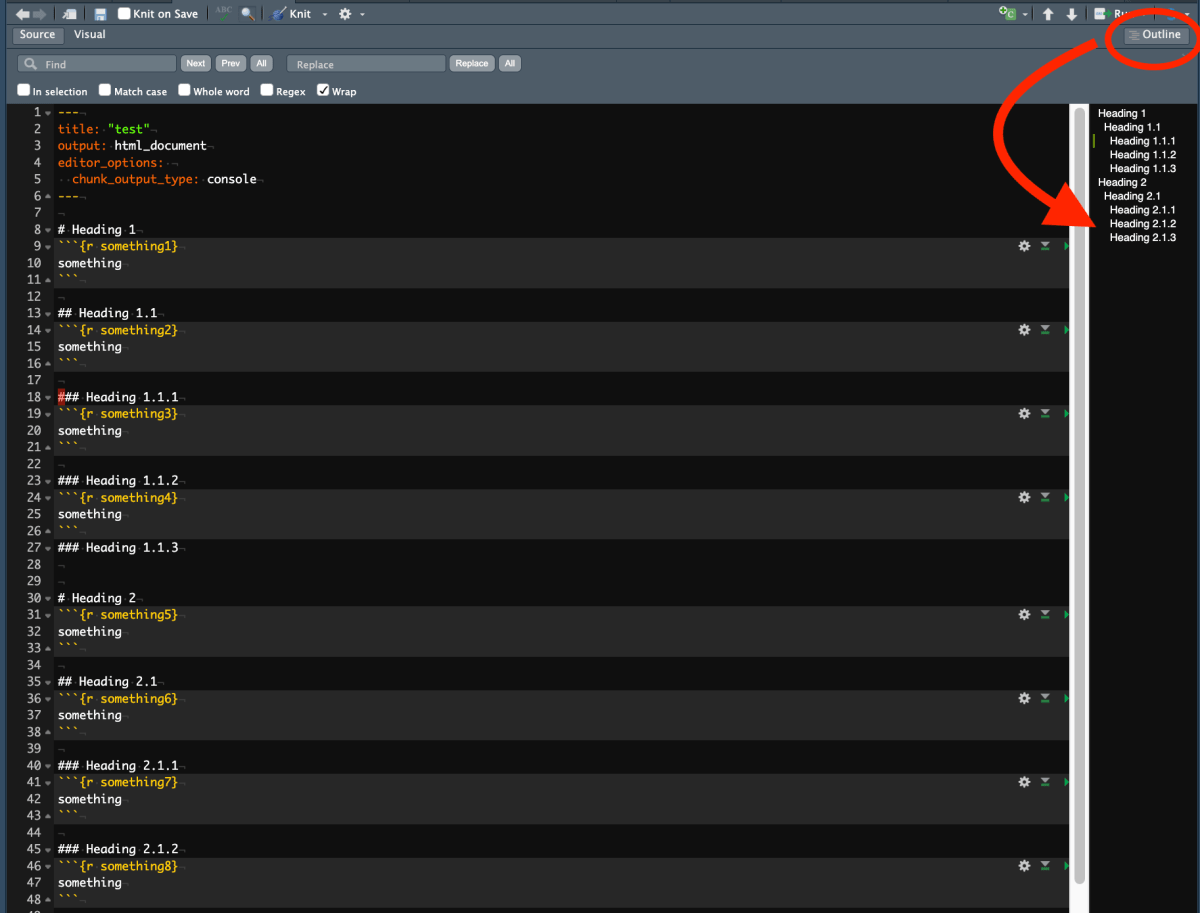
Task: Enable Regex search
Action: click(266, 90)
